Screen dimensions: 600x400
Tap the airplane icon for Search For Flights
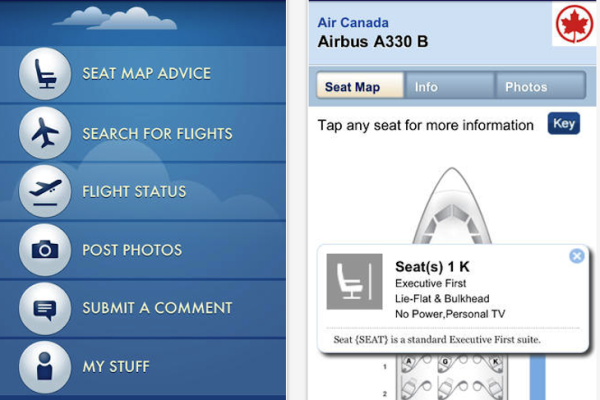coord(45,132)
